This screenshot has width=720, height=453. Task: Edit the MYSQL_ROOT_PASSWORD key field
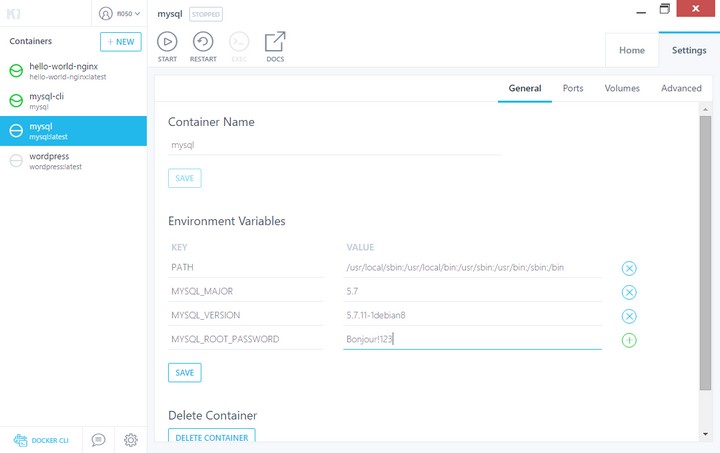(x=246, y=339)
